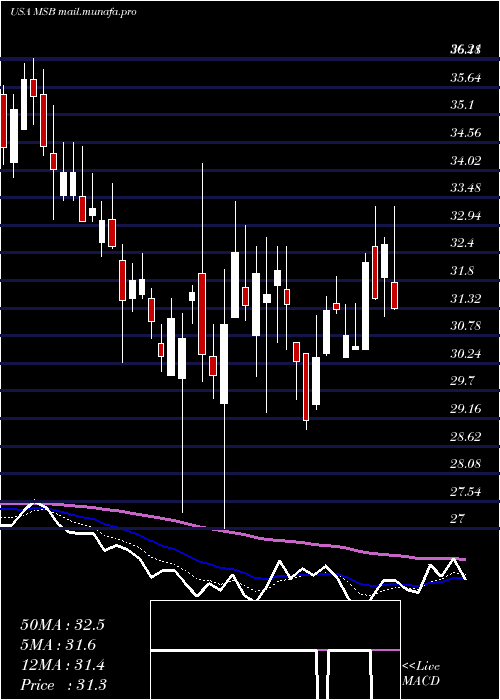The image size is (500, 700).
Task: Click the last red candlestick on the right
Action: pyautogui.click(x=395, y=295)
